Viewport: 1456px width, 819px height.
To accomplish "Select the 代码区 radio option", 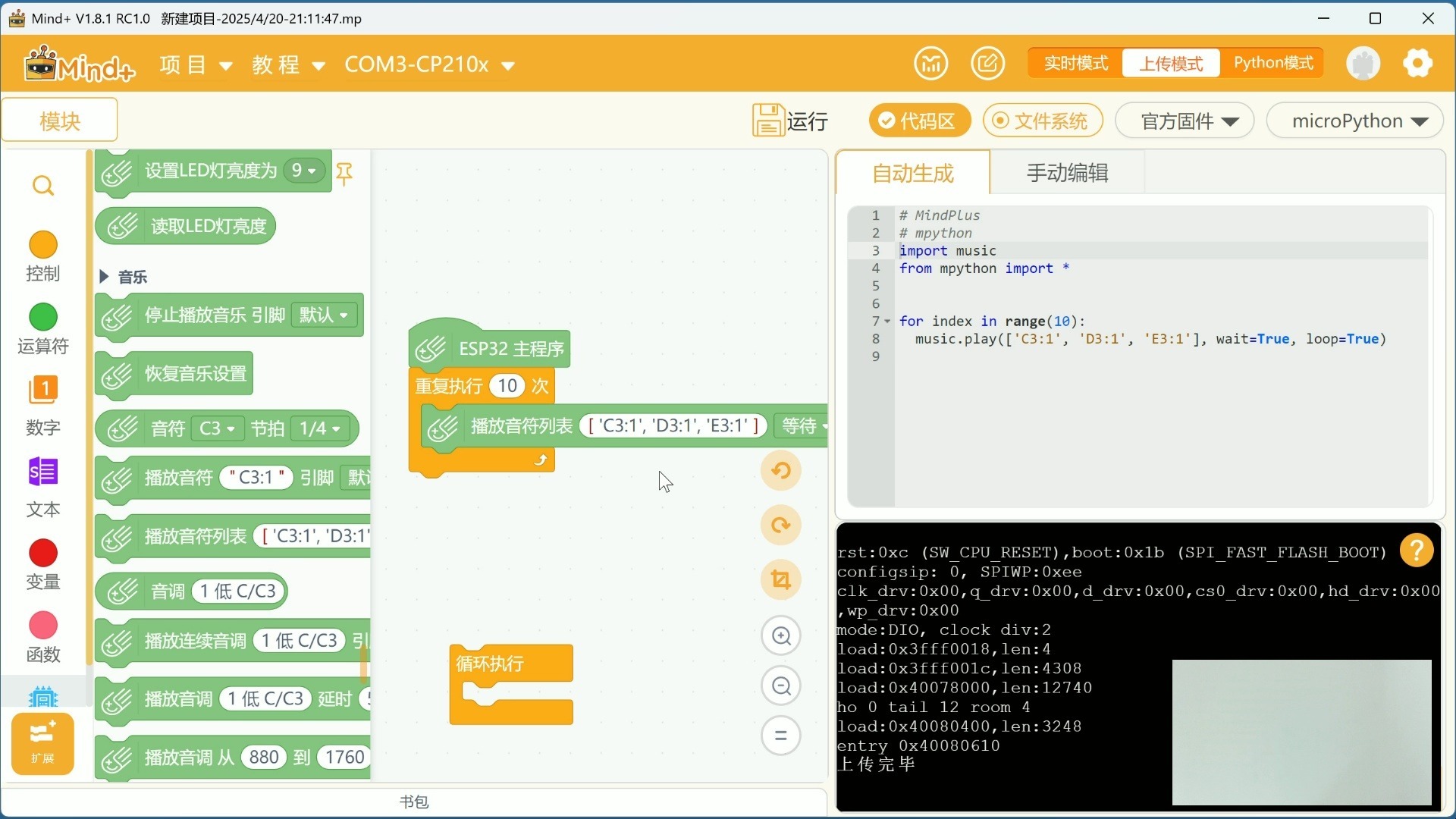I will pyautogui.click(x=919, y=121).
